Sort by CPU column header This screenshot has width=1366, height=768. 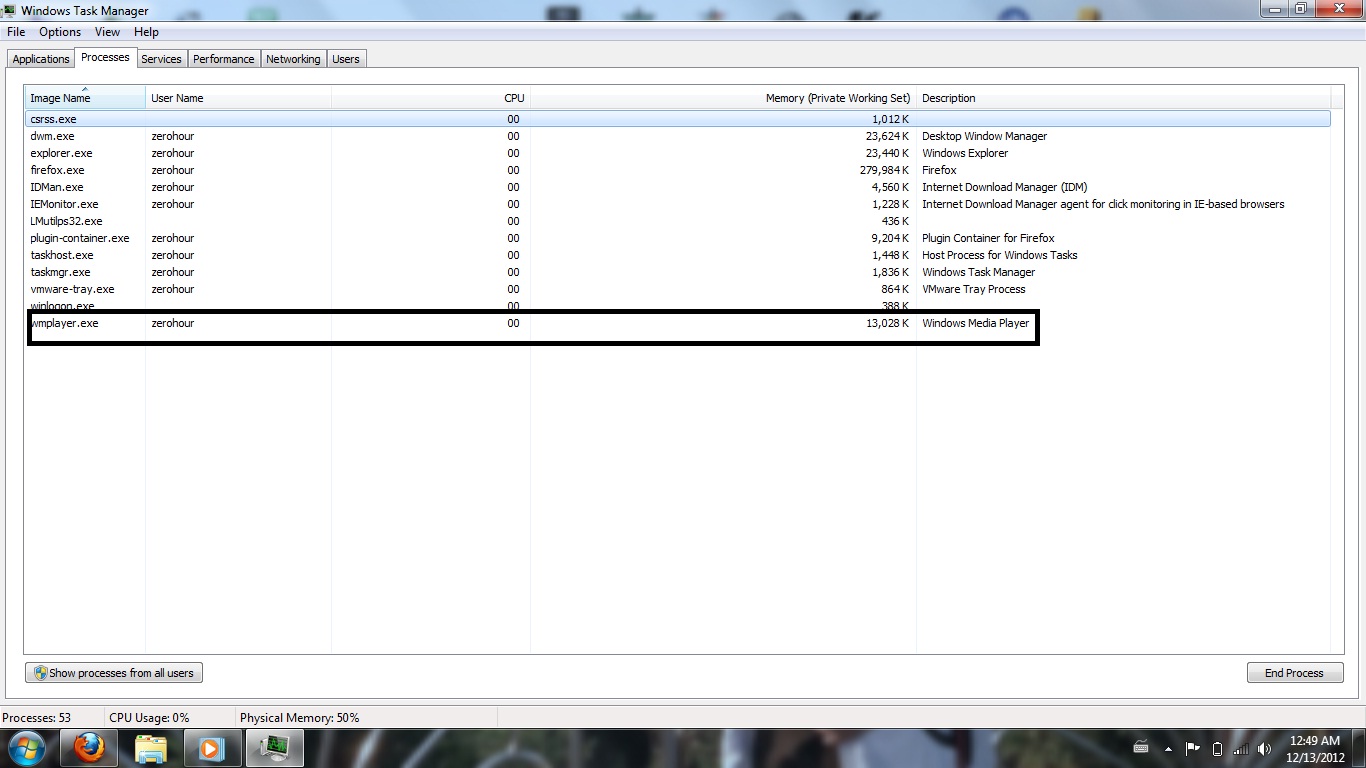coord(430,98)
